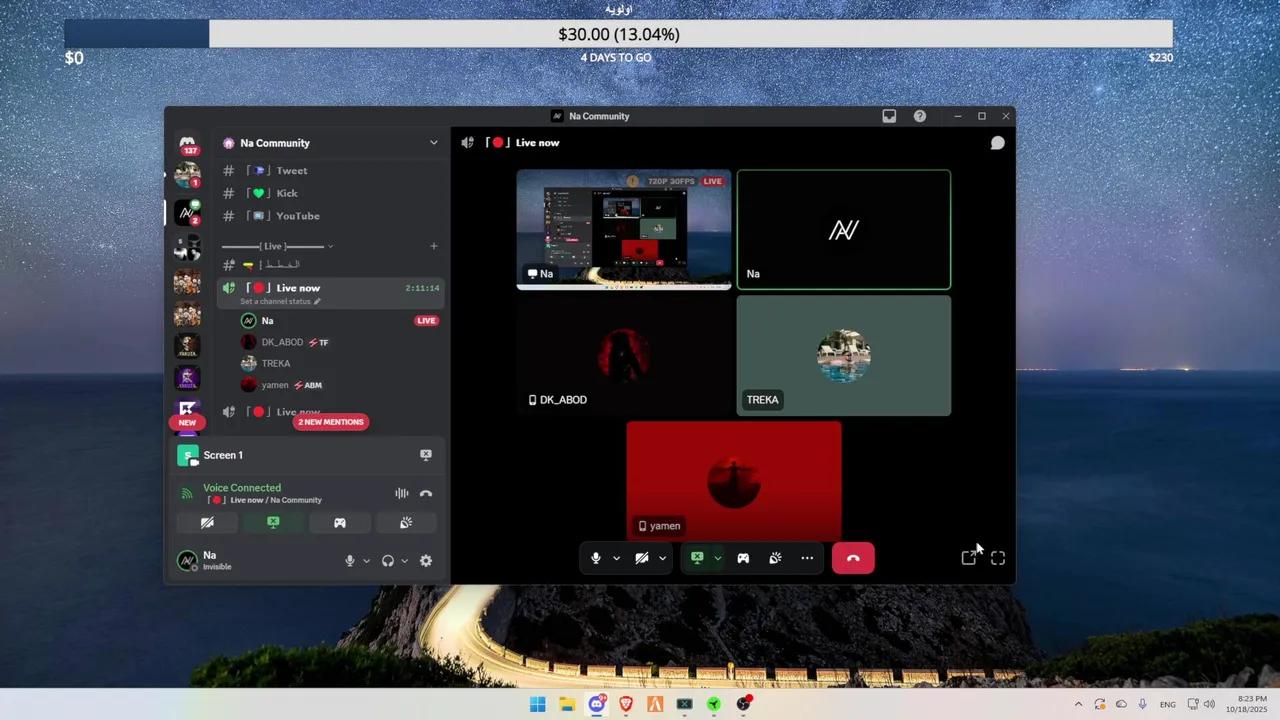
Task: Open soundboard from the voice panel
Action: coord(406,522)
